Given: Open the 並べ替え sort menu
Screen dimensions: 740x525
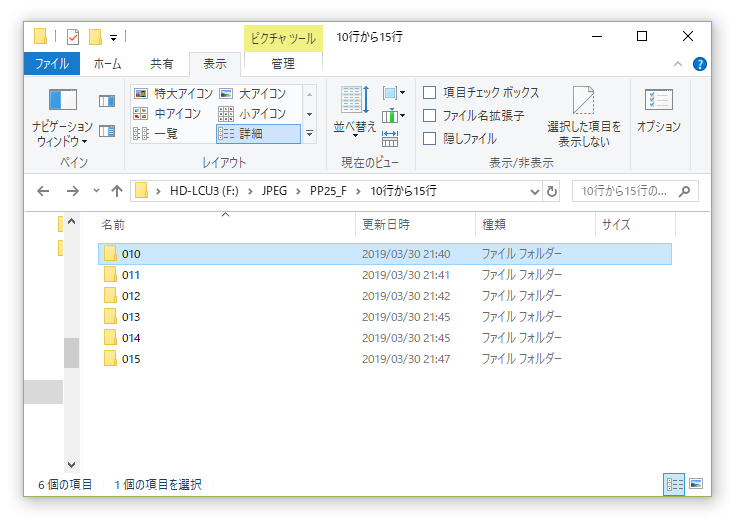Looking at the screenshot, I should [354, 113].
